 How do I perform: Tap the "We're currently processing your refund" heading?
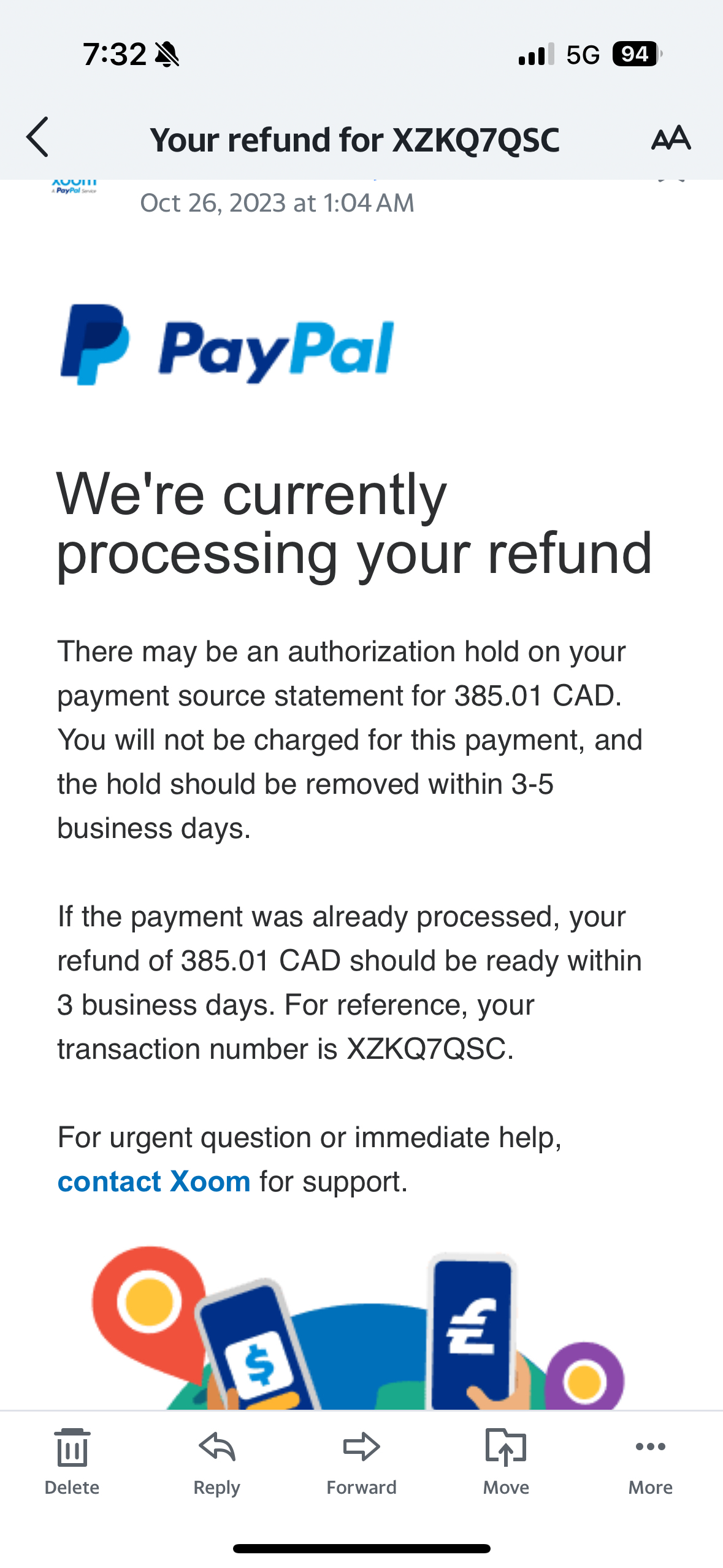354,523
